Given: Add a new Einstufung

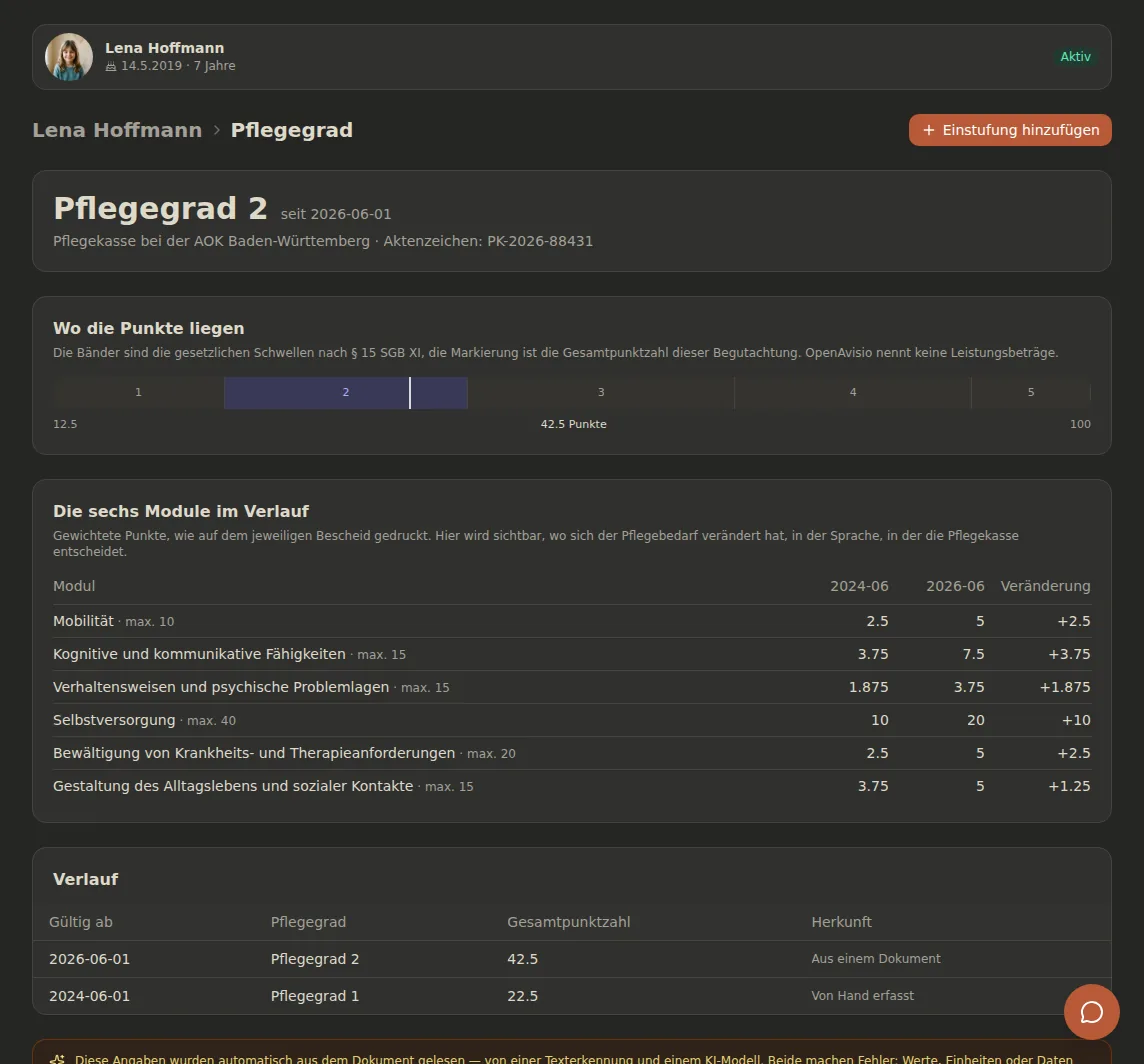Looking at the screenshot, I should (1010, 130).
